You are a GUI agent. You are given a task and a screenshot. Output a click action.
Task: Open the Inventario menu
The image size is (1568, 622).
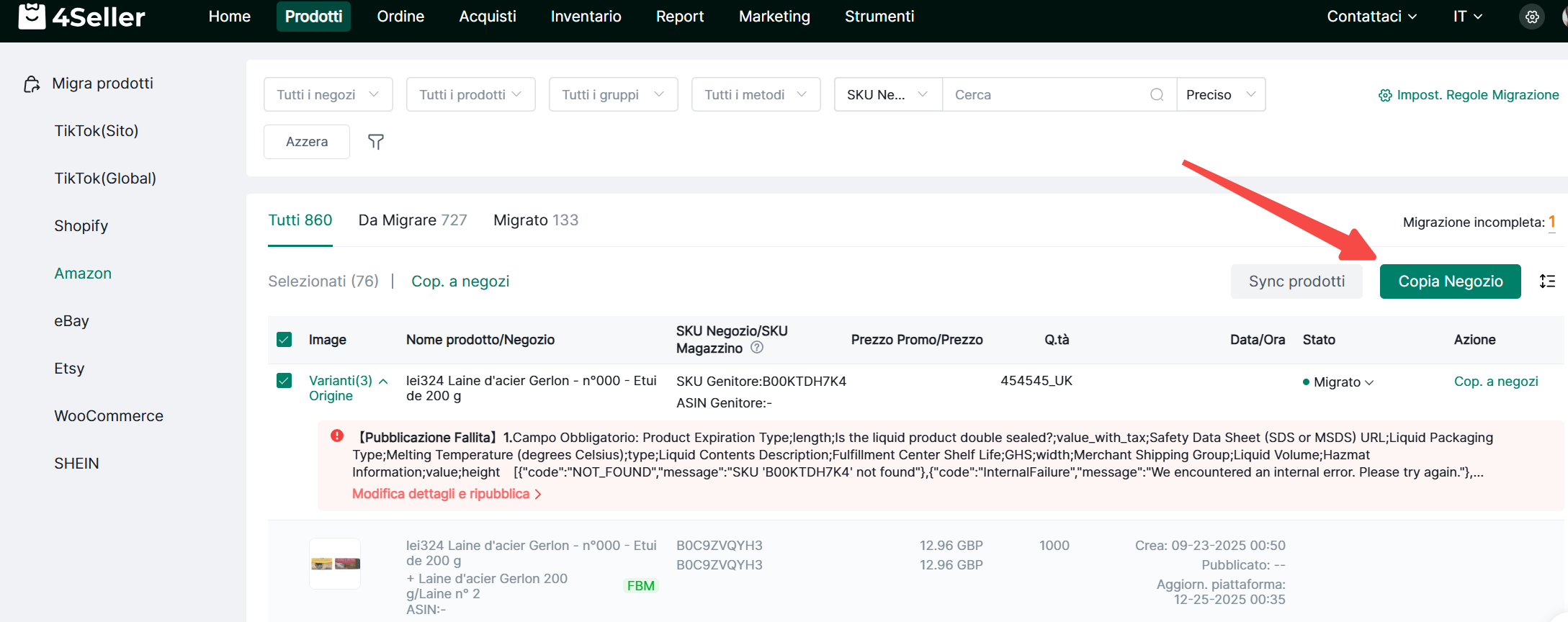[586, 17]
